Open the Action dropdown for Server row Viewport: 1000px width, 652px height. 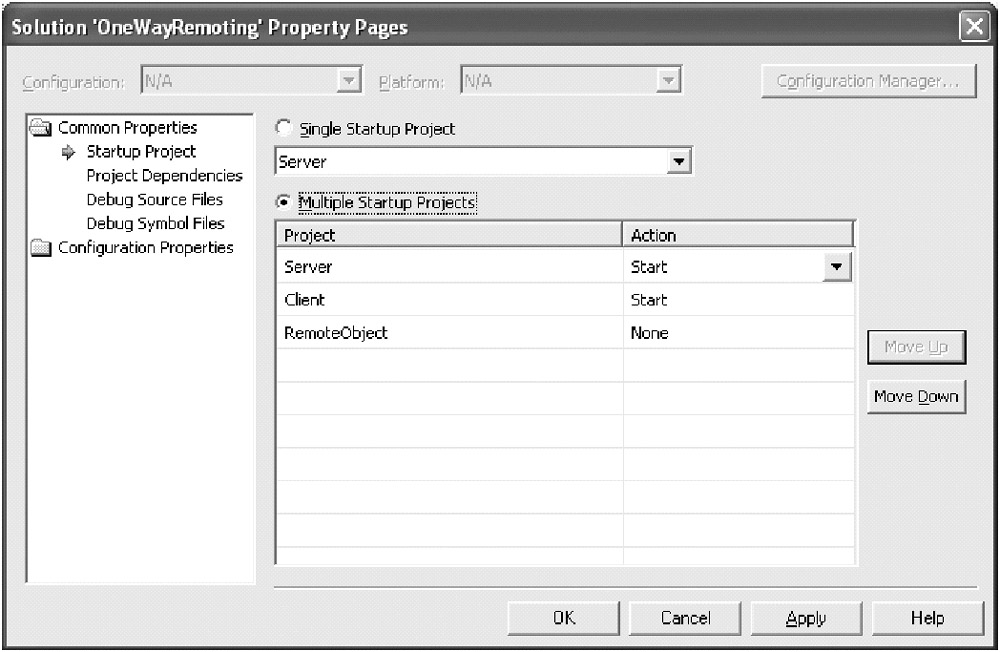(837, 267)
